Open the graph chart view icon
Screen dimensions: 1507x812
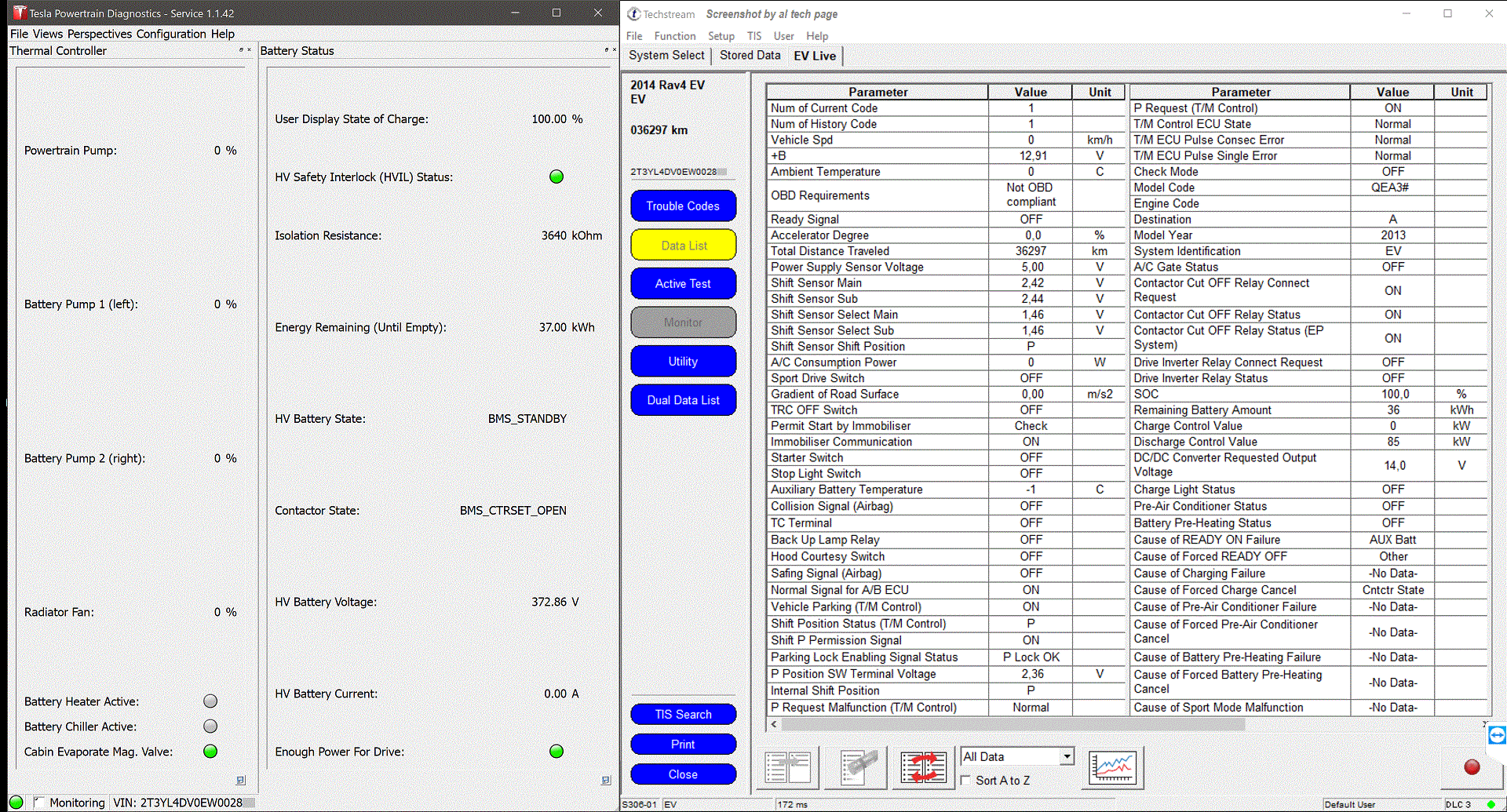click(1112, 767)
